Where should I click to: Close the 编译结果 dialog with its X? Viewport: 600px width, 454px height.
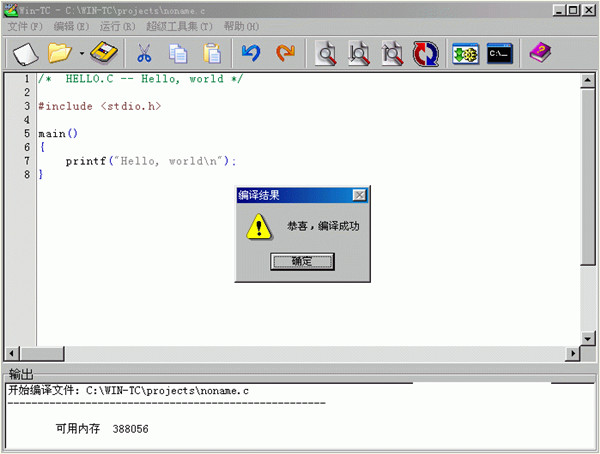click(x=359, y=196)
